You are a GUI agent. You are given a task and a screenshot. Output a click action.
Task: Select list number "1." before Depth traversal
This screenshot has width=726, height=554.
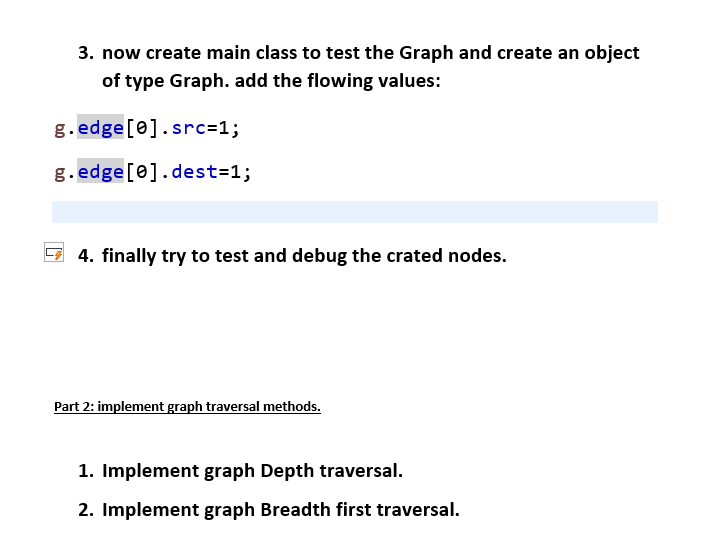86,471
